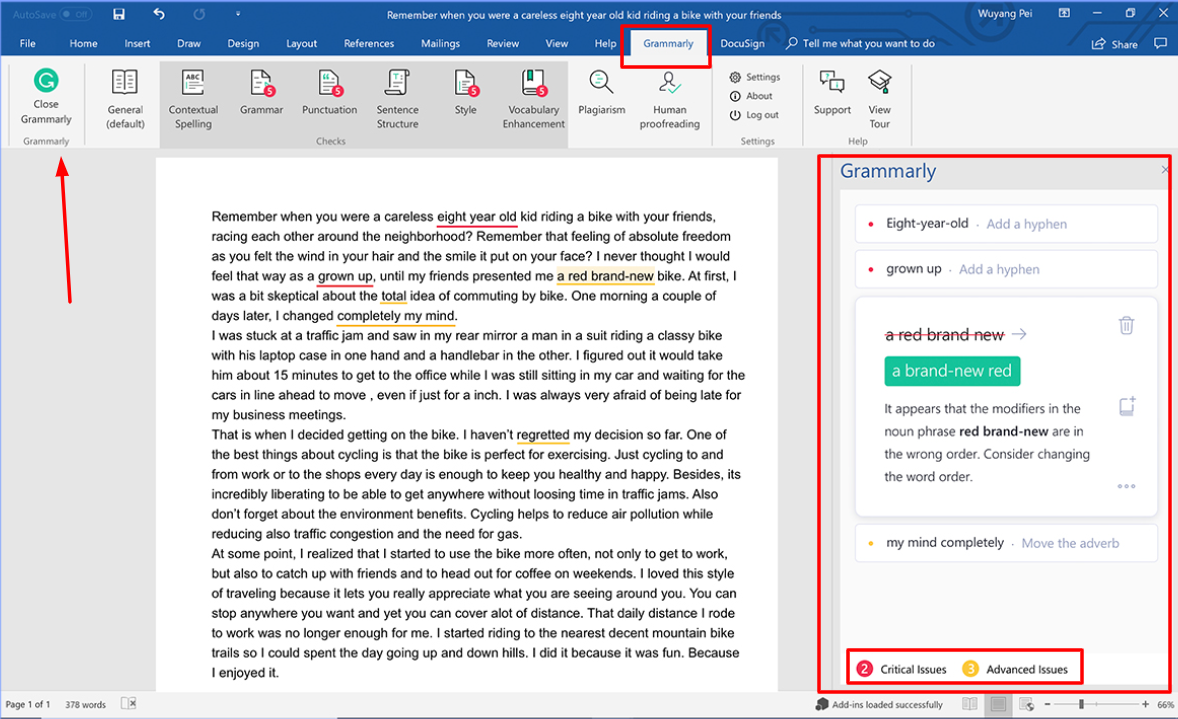Run the Plagiarism check
This screenshot has width=1178, height=719.
click(x=601, y=84)
